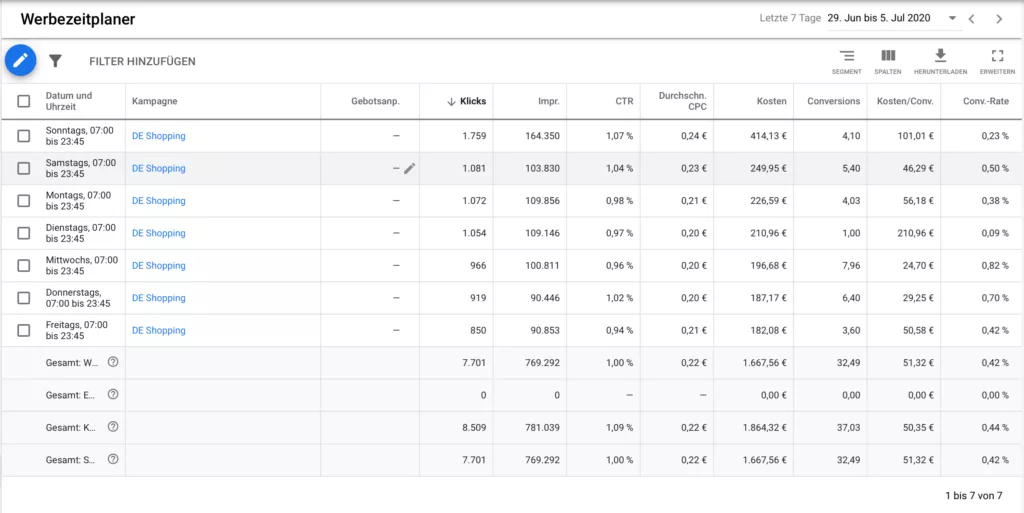Check the Sonntags row checkbox

pyautogui.click(x=24, y=136)
